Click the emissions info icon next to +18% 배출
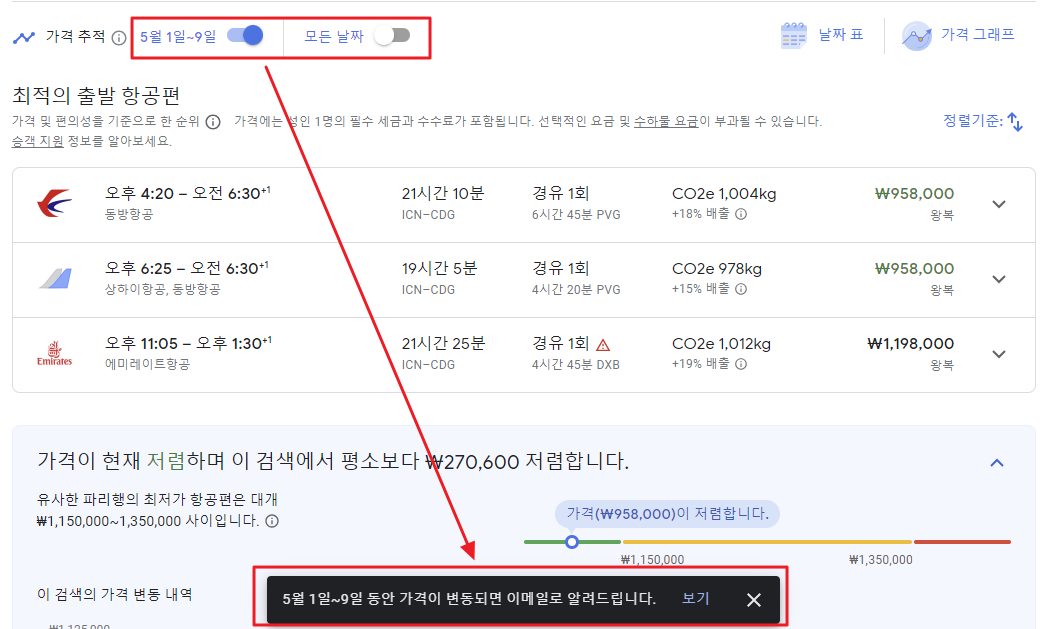The image size is (1060, 629). coord(741,214)
